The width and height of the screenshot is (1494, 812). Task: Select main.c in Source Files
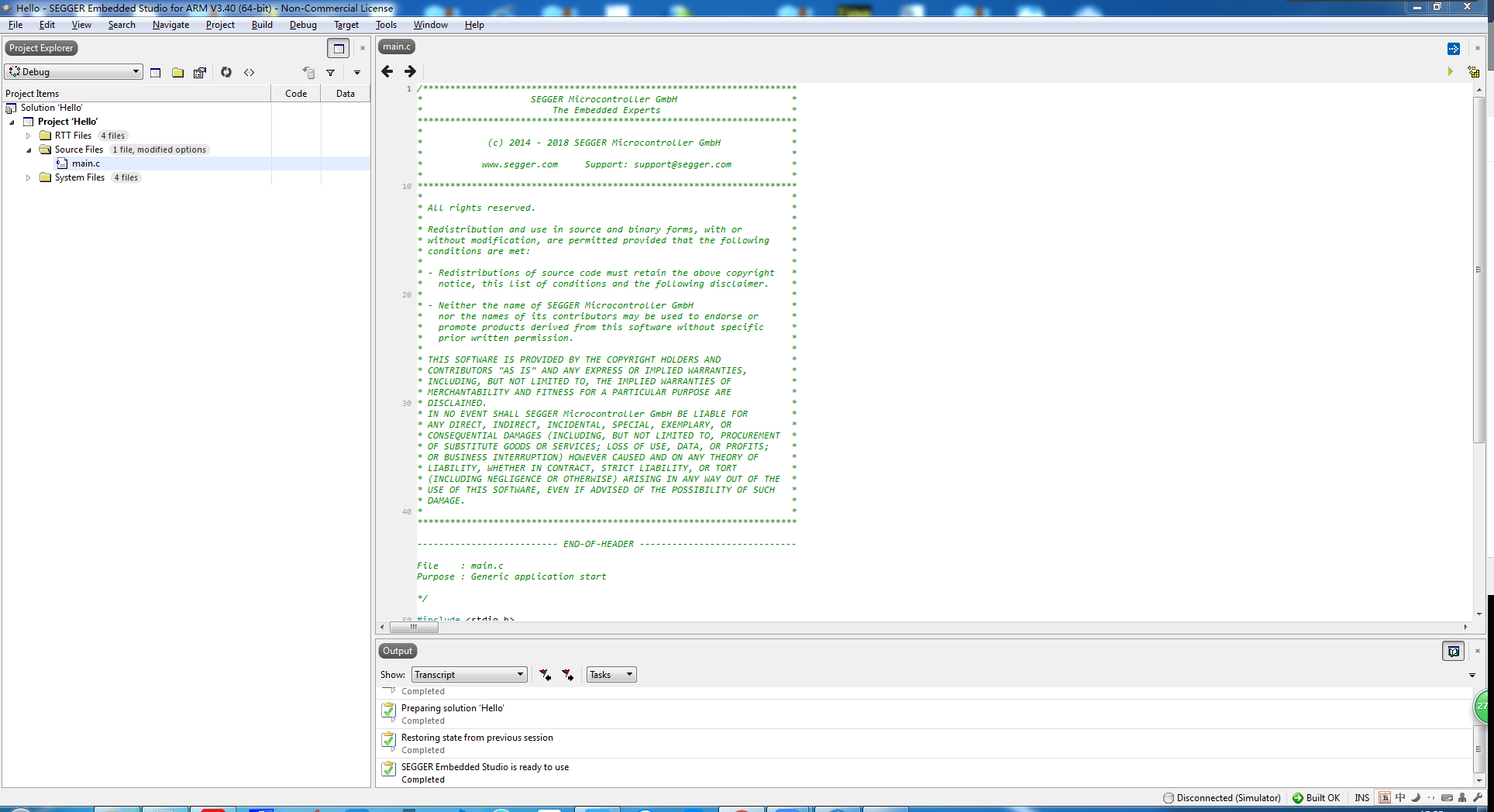(86, 163)
